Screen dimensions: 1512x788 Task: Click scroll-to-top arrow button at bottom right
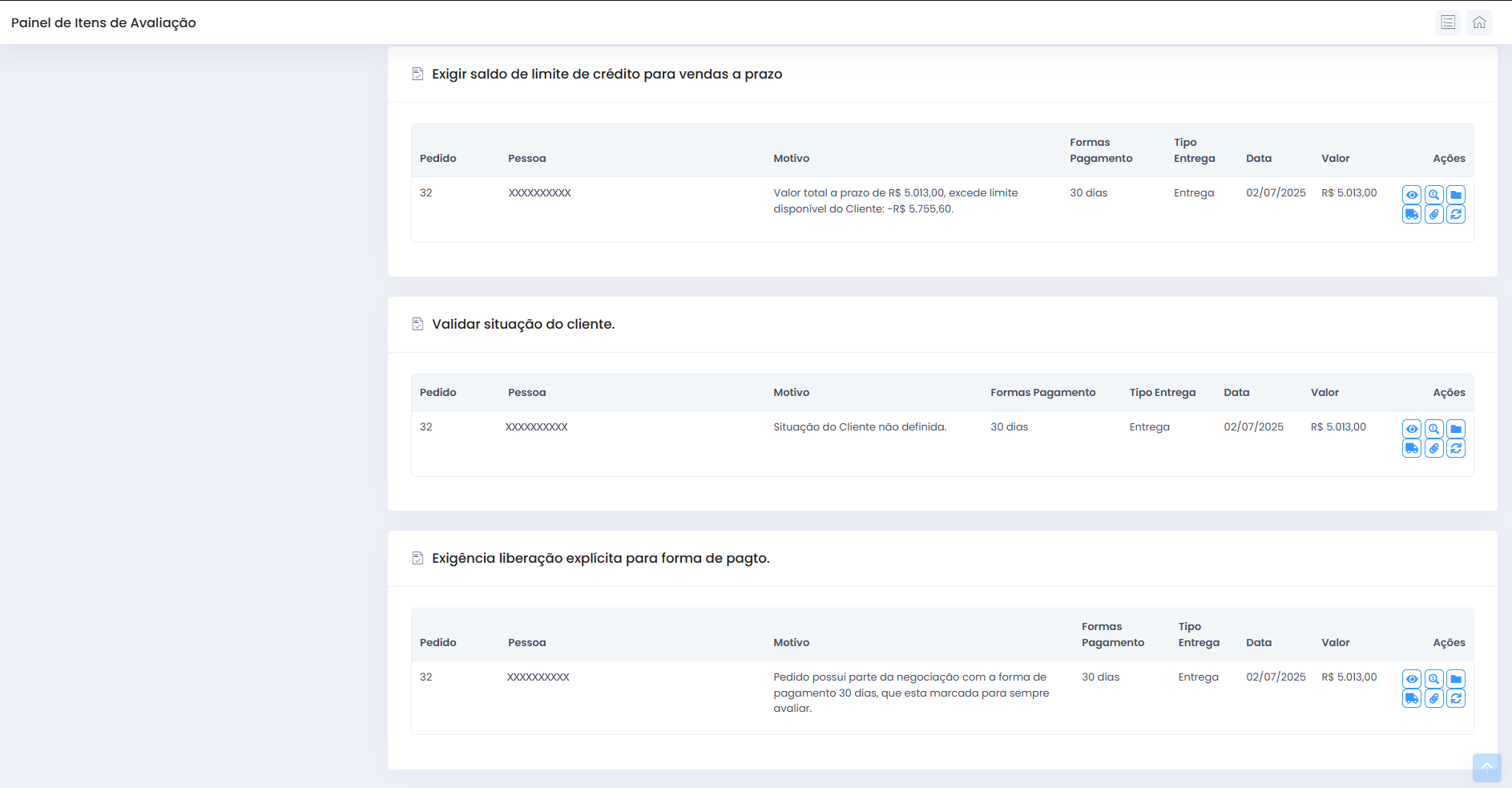click(1486, 767)
